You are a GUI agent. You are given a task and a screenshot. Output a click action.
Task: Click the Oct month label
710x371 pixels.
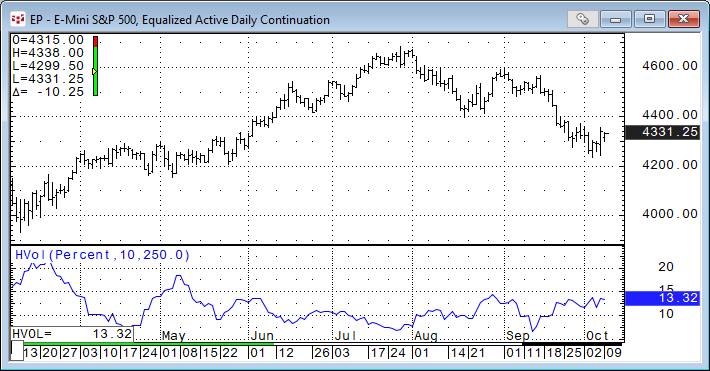point(598,336)
